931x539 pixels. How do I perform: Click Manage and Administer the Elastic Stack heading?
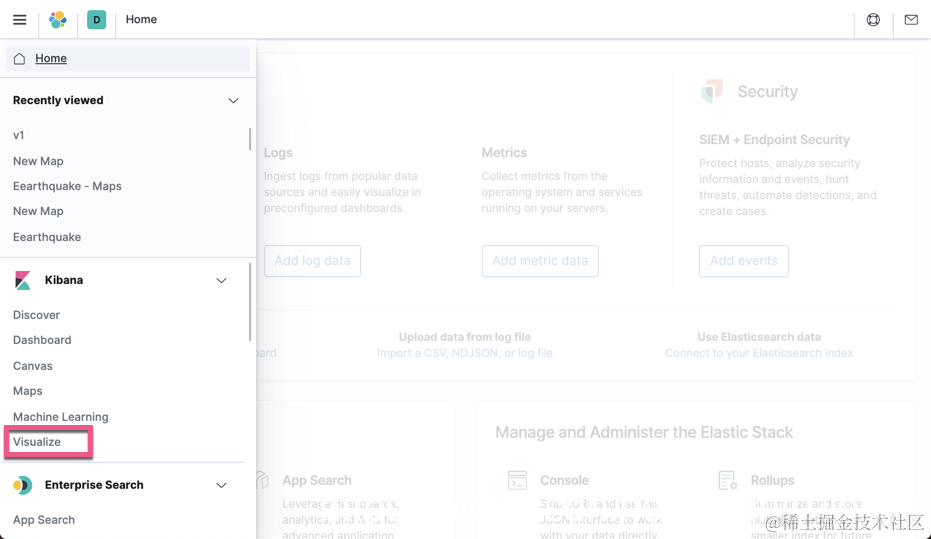(x=644, y=432)
